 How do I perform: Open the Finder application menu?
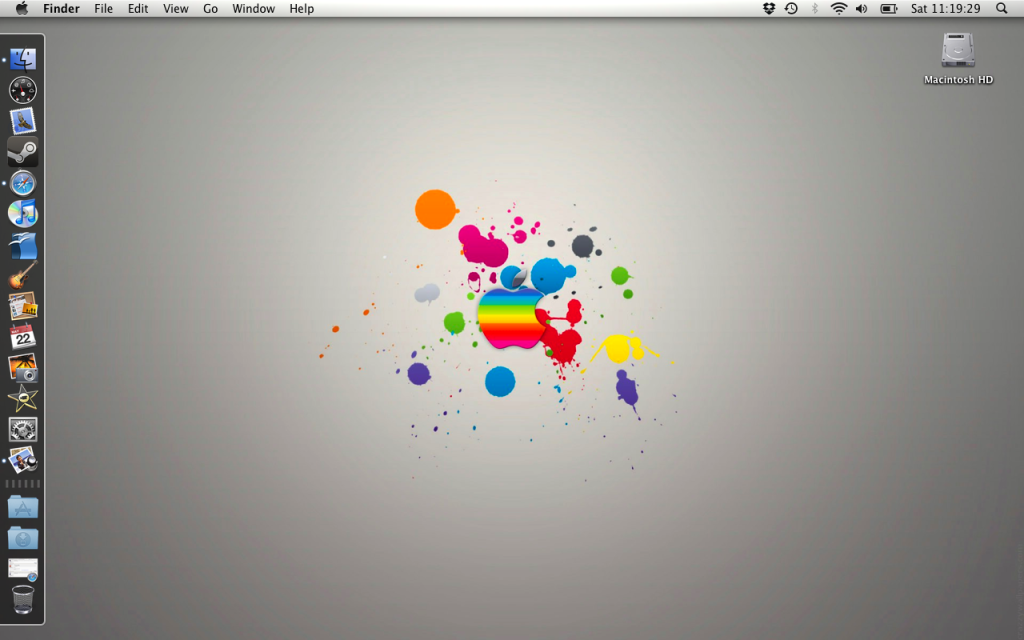tap(61, 8)
